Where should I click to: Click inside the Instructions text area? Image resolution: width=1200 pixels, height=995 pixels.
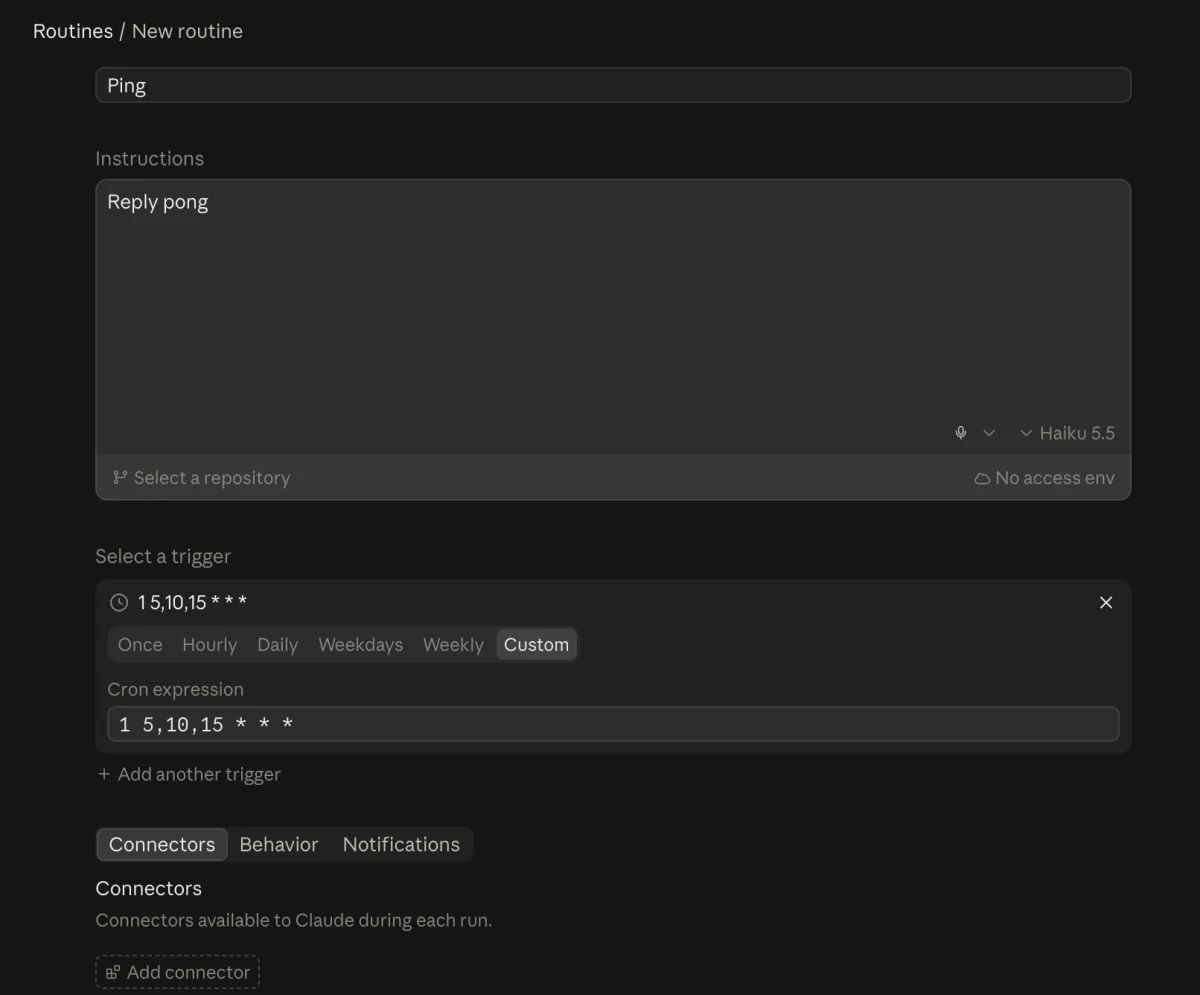point(613,317)
